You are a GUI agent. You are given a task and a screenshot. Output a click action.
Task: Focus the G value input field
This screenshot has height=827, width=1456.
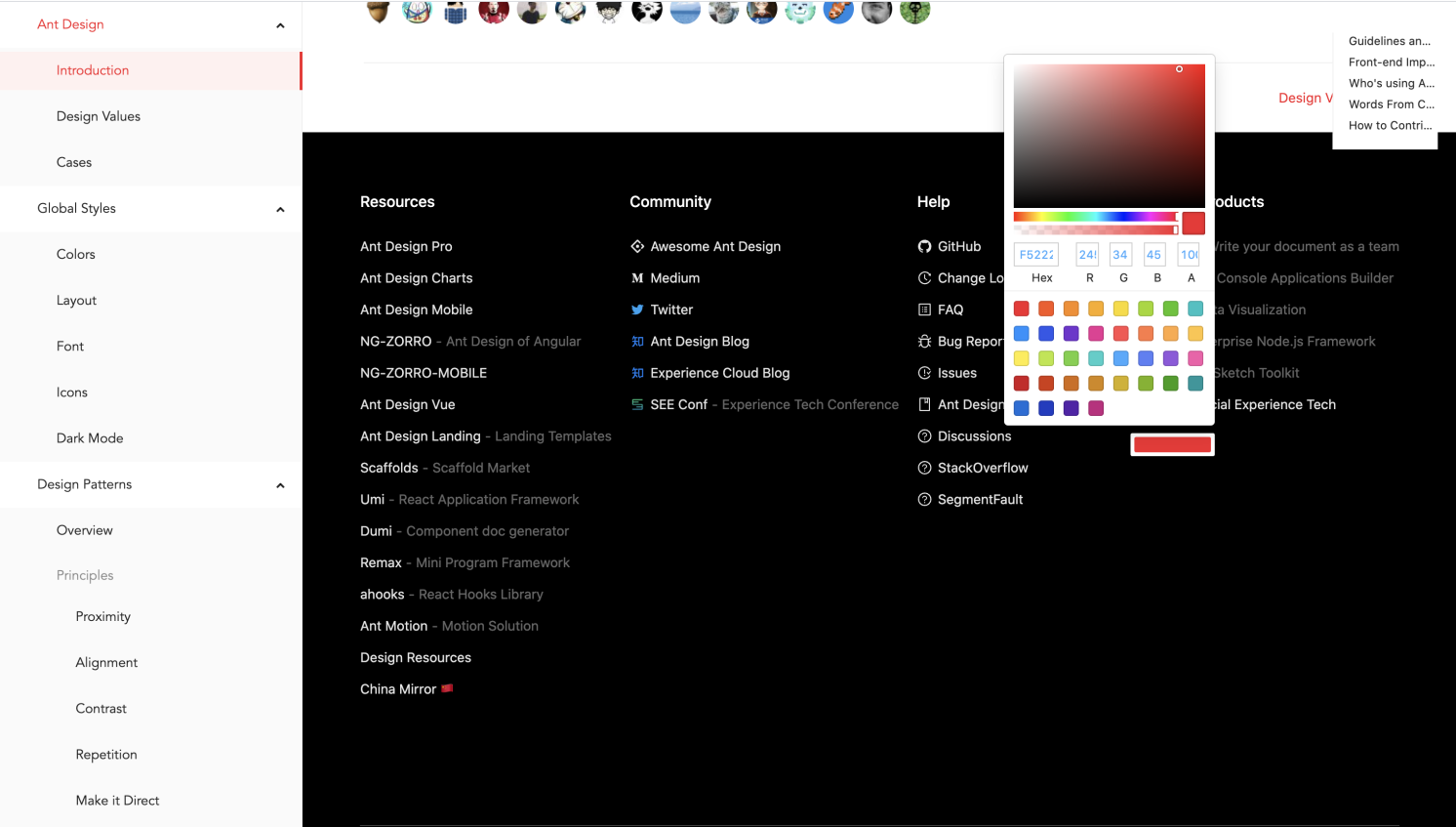(1120, 255)
